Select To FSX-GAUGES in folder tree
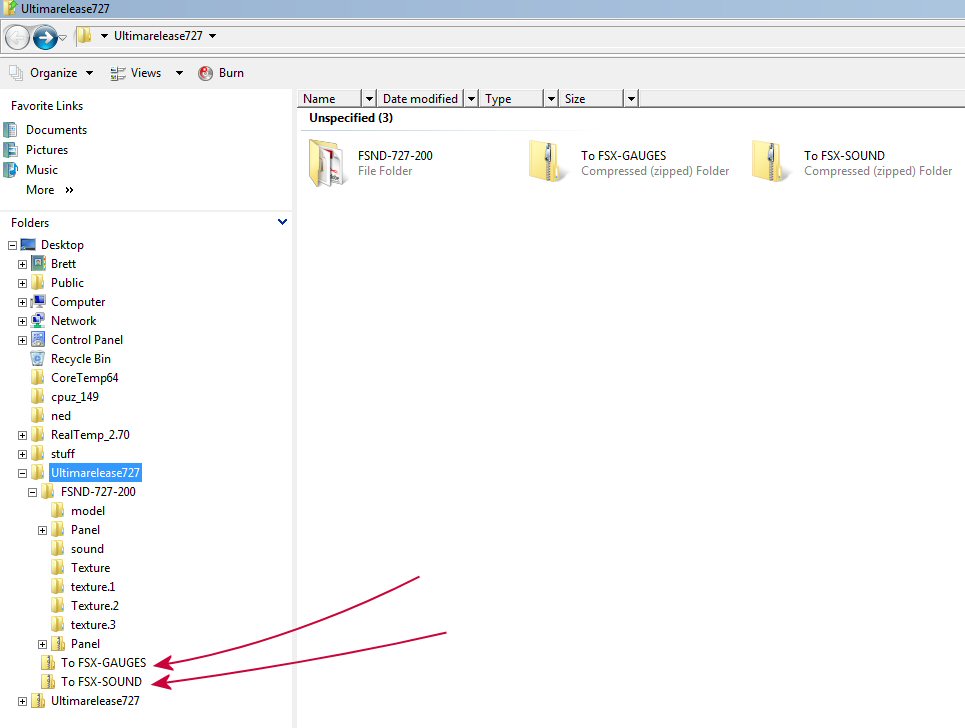The height and width of the screenshot is (728, 965). [103, 663]
